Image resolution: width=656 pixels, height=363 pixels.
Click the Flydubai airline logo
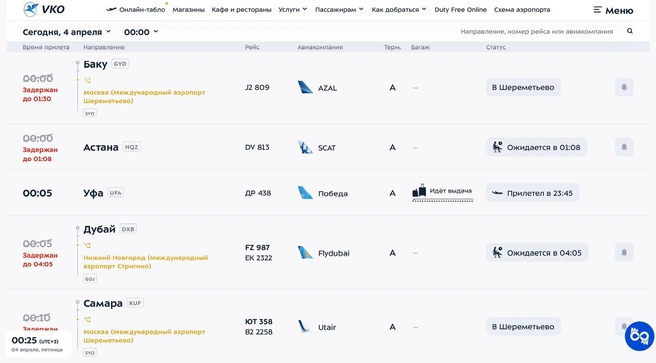point(305,253)
